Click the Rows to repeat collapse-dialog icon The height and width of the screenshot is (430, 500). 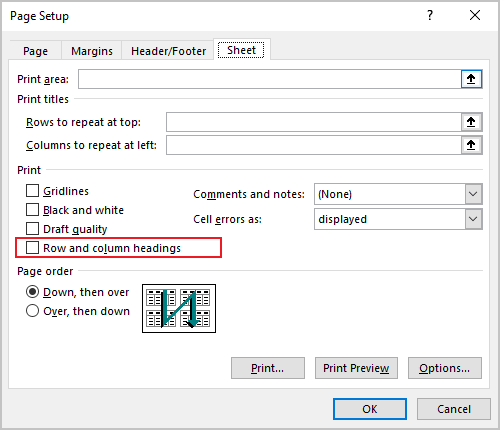(x=471, y=122)
